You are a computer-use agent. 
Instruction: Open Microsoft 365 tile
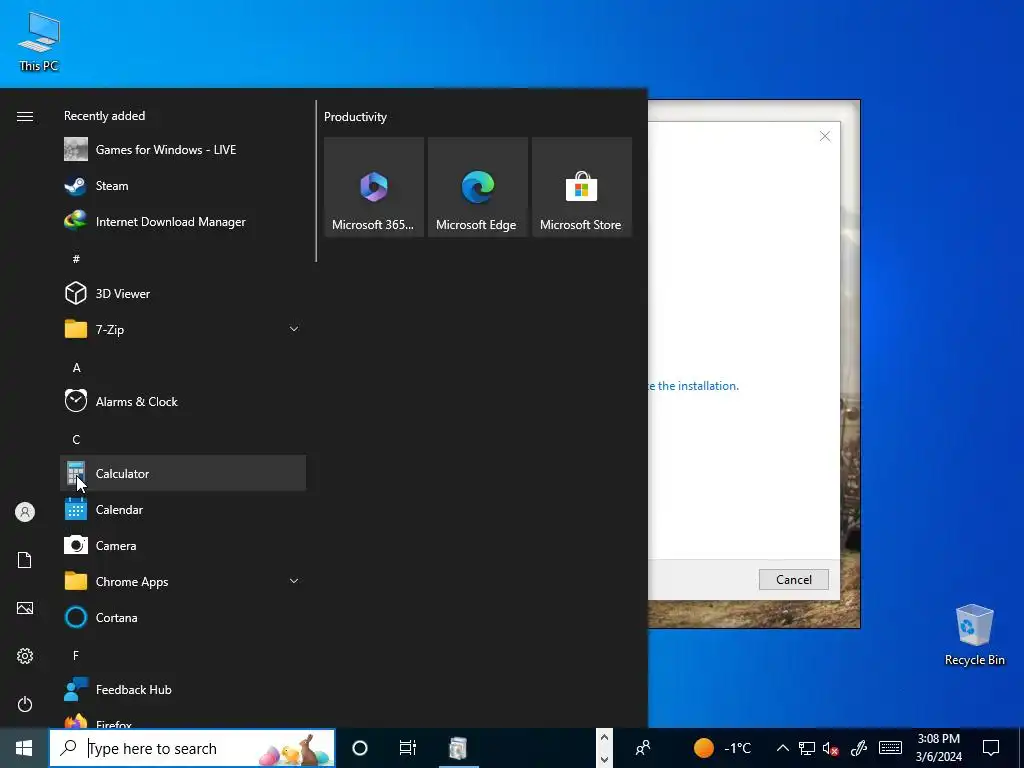coord(374,187)
